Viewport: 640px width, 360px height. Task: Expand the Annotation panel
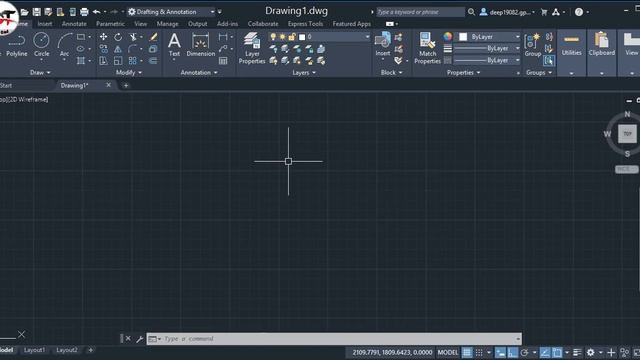199,73
